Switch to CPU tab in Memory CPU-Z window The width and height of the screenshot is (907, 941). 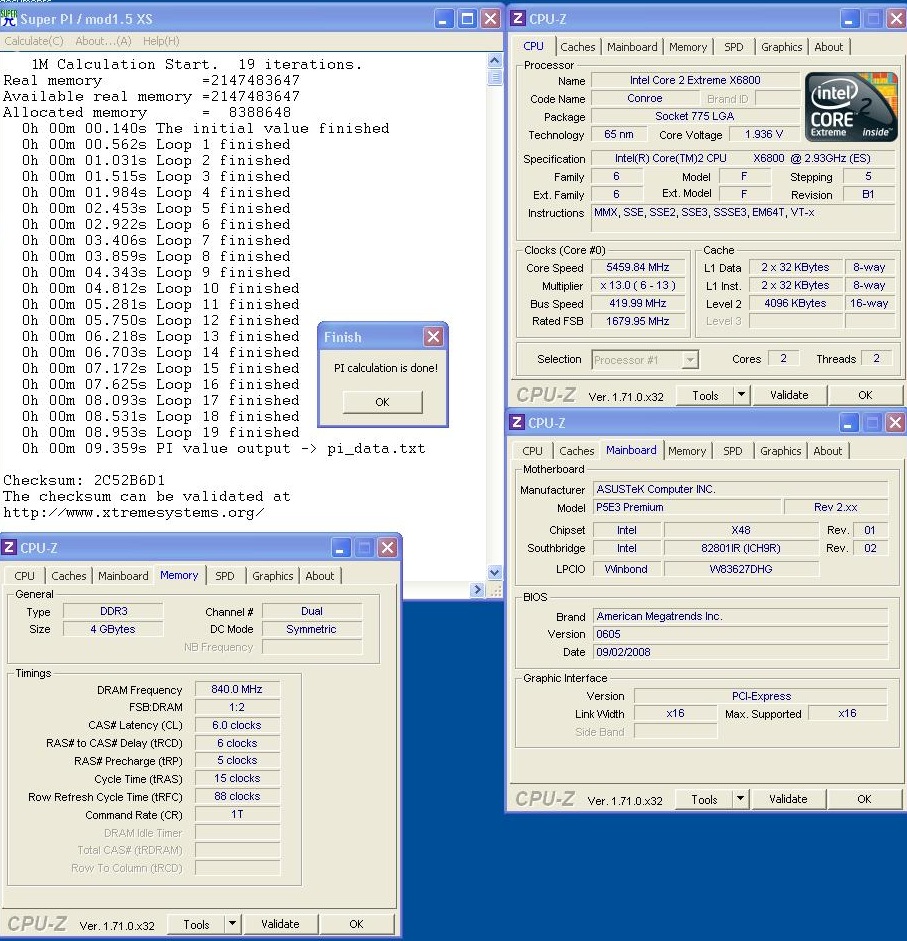(24, 576)
